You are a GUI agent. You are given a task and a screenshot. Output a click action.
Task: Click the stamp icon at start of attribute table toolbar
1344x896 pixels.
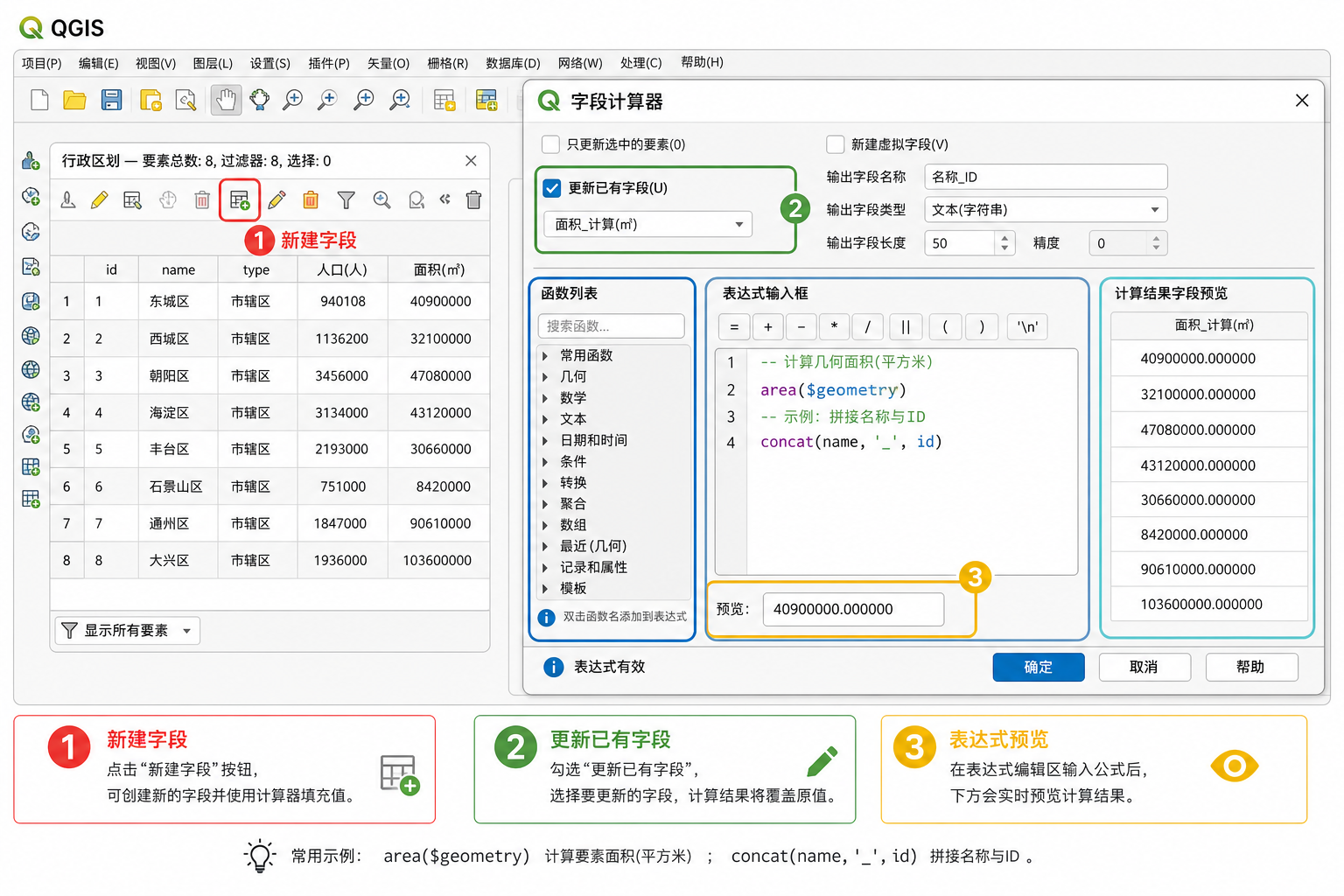(68, 200)
